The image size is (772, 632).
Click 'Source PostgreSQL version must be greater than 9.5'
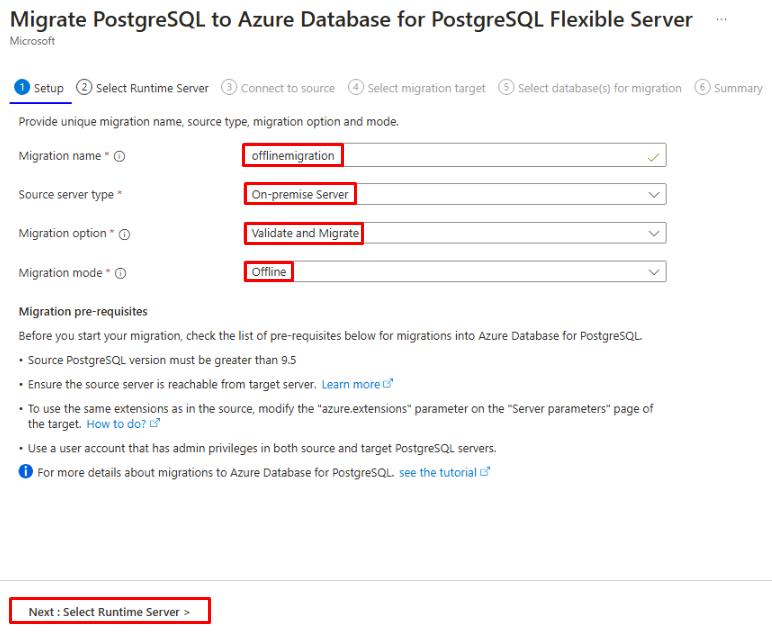[162, 360]
